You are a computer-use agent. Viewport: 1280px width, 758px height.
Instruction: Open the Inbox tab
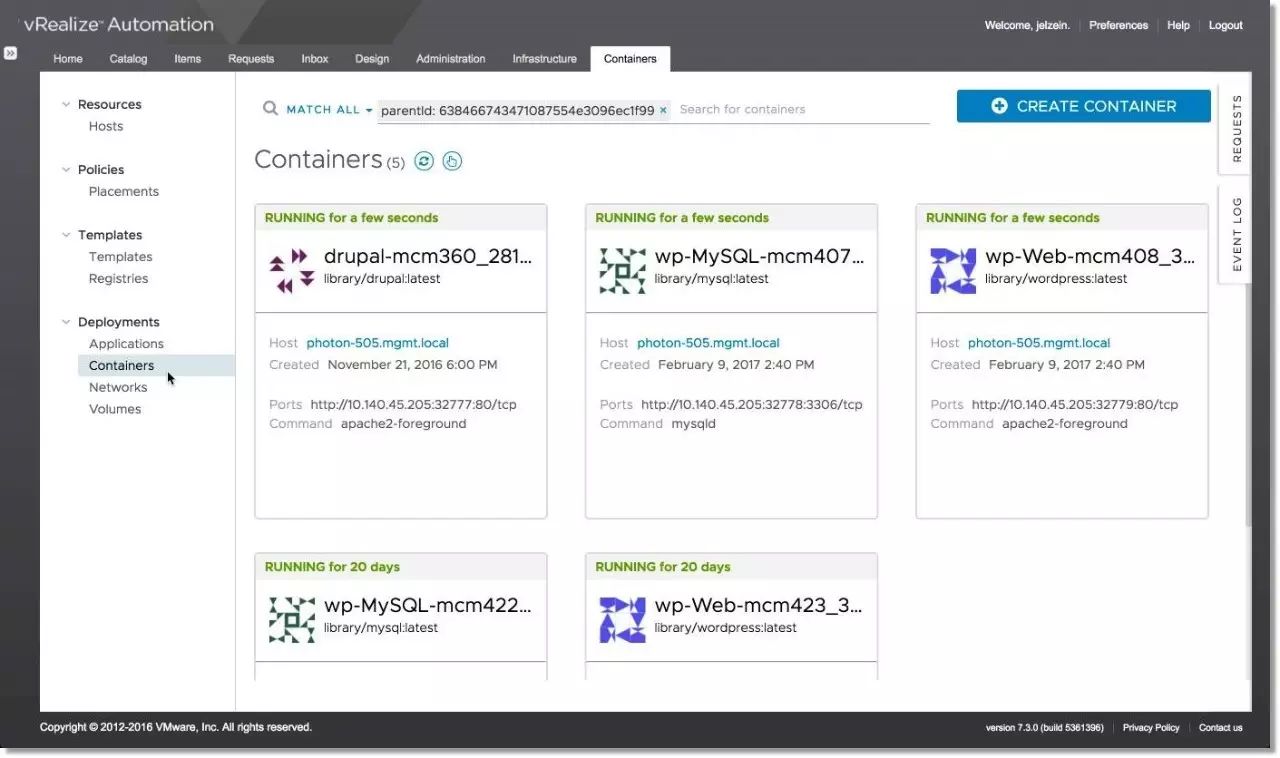(x=315, y=59)
